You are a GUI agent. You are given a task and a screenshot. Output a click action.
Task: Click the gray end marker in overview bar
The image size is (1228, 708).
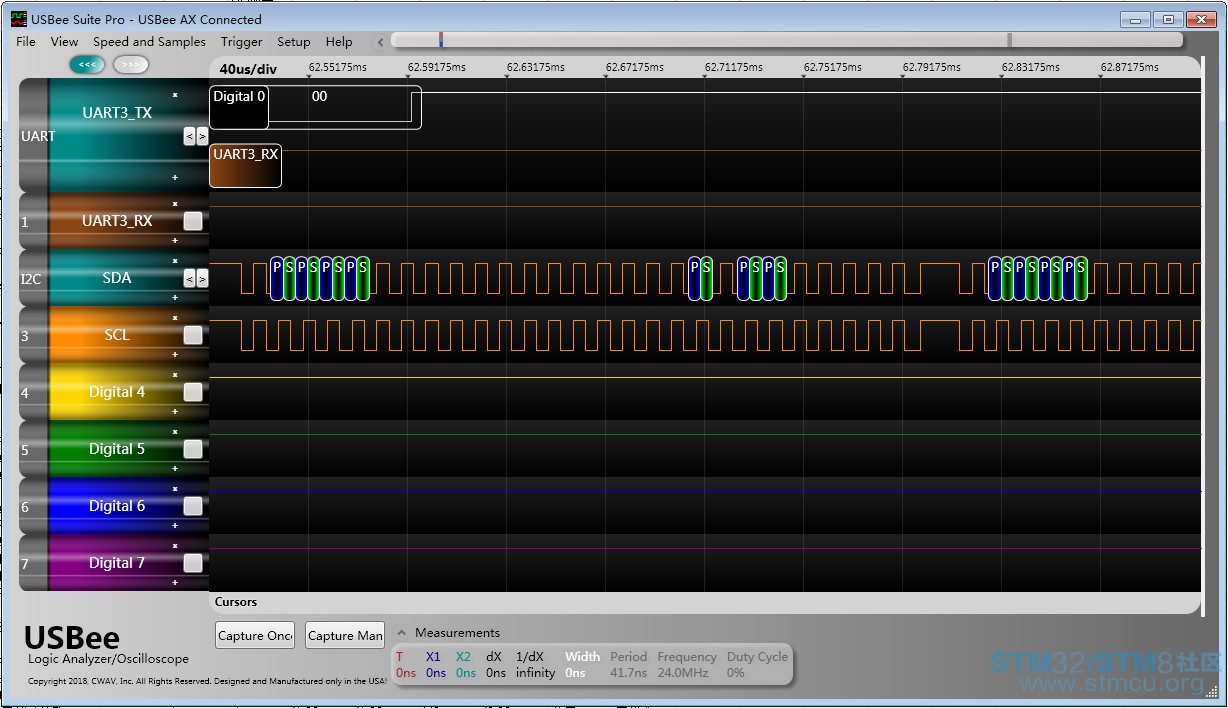coord(1009,40)
